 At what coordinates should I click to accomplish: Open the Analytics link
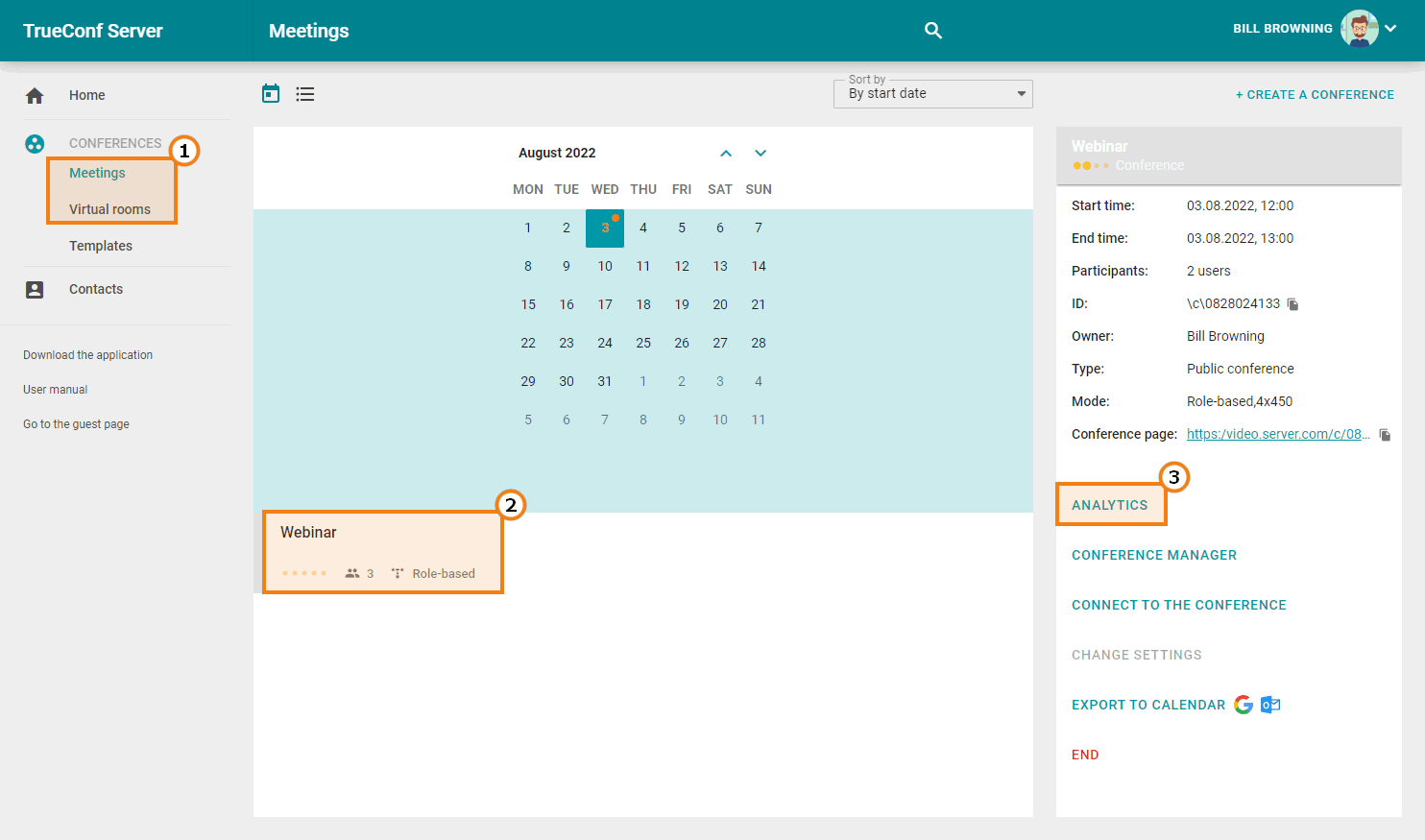1109,505
